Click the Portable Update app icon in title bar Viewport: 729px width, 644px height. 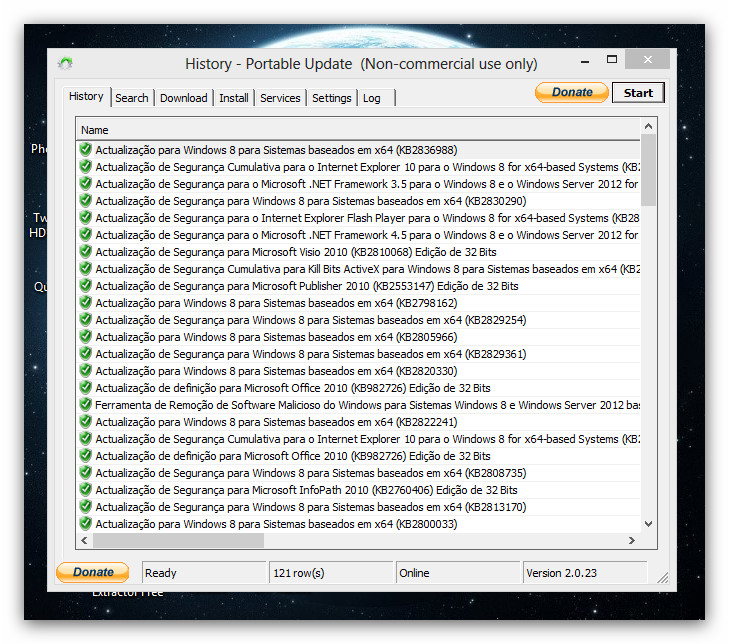pyautogui.click(x=65, y=63)
